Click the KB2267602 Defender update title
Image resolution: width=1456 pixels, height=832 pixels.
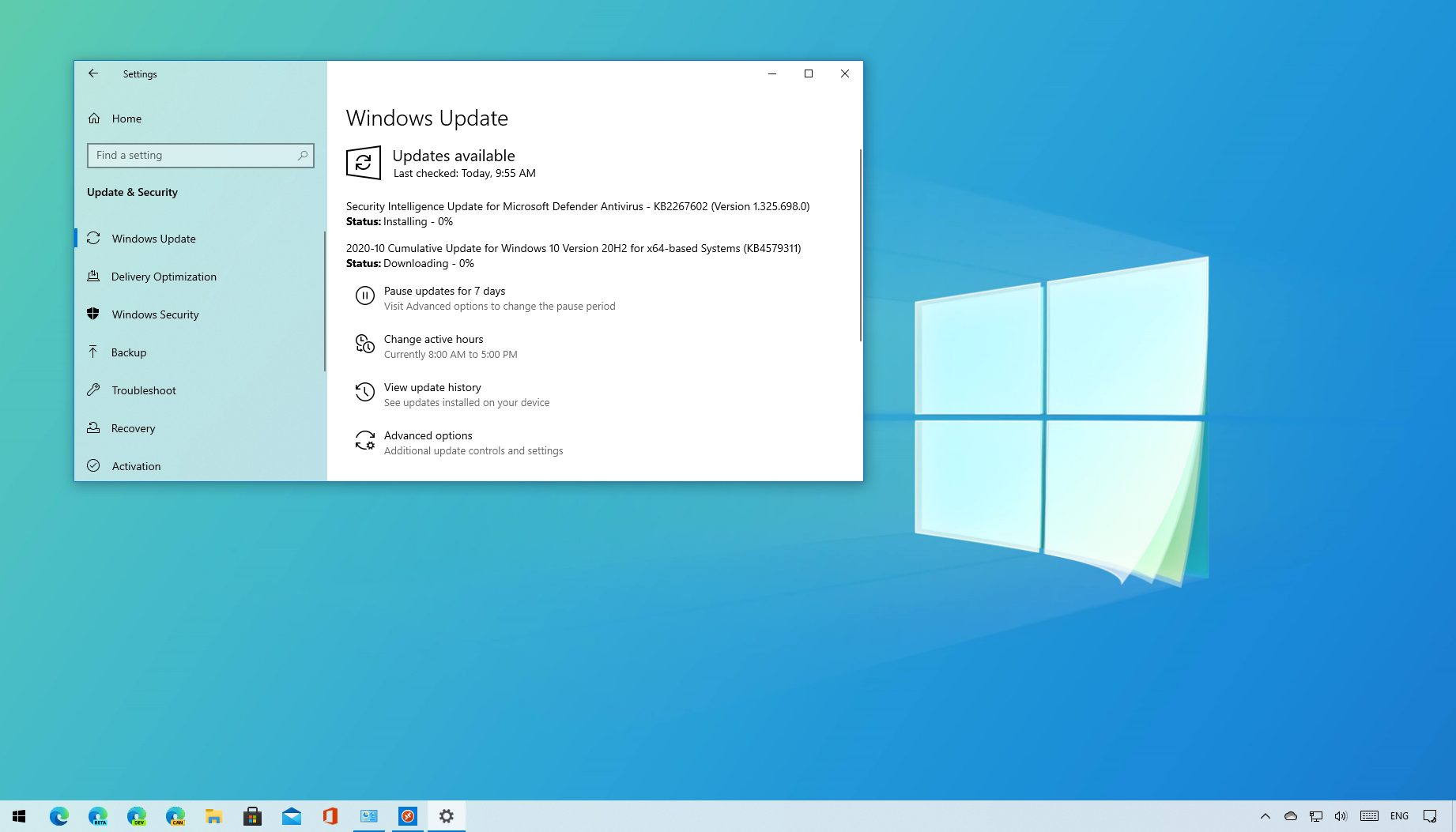point(578,206)
